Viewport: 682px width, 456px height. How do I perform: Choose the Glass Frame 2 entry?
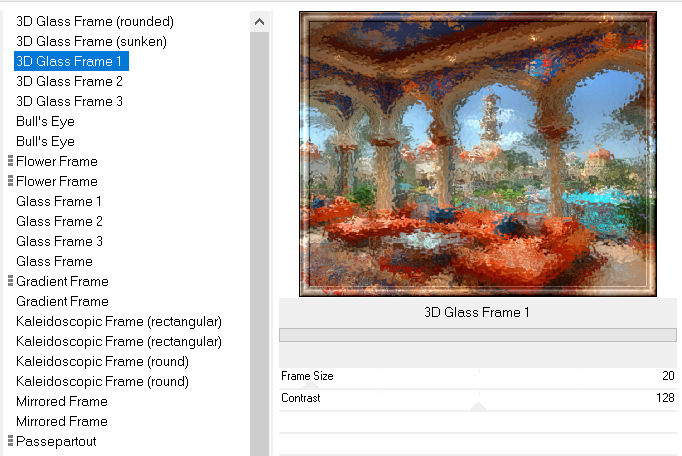click(x=59, y=221)
